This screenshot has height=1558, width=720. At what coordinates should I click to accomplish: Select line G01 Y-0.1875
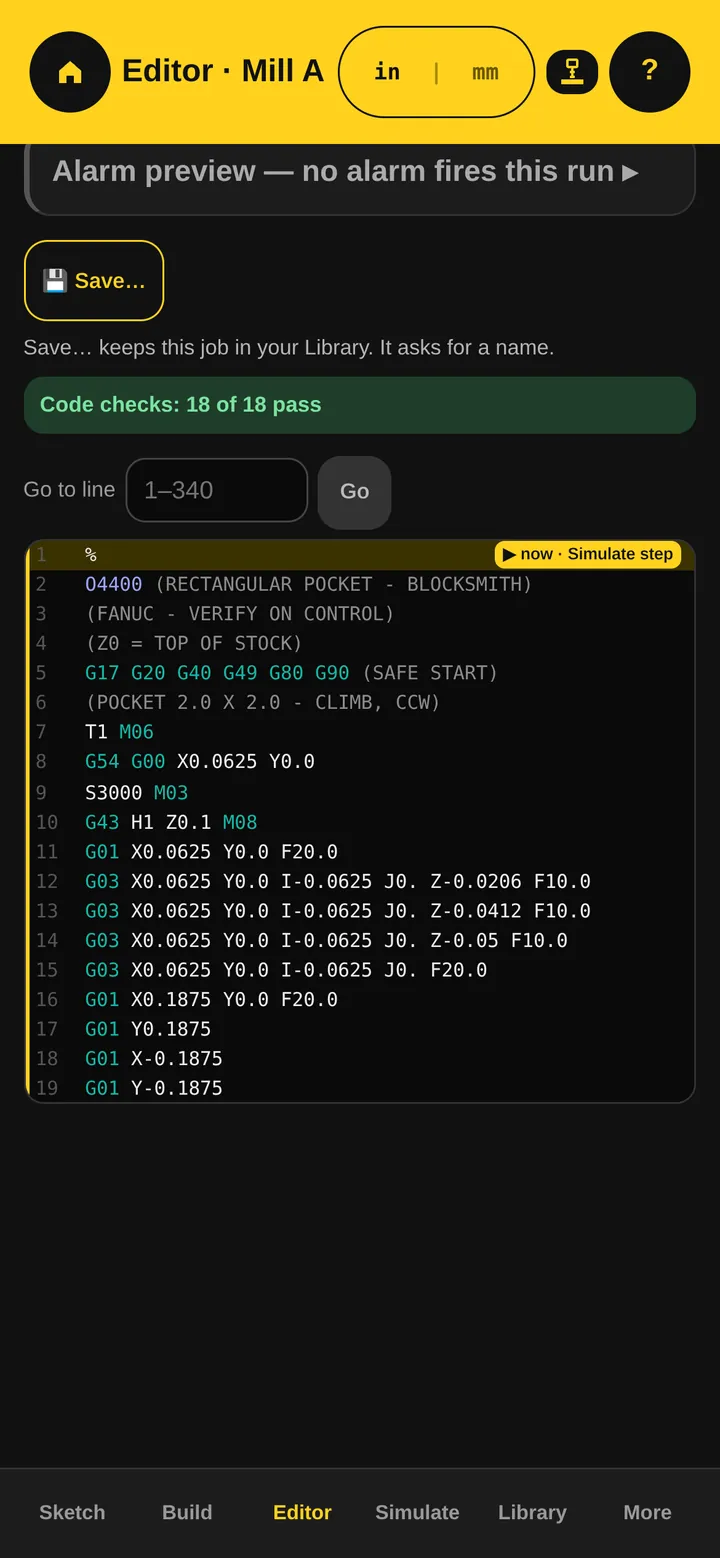click(x=360, y=1088)
